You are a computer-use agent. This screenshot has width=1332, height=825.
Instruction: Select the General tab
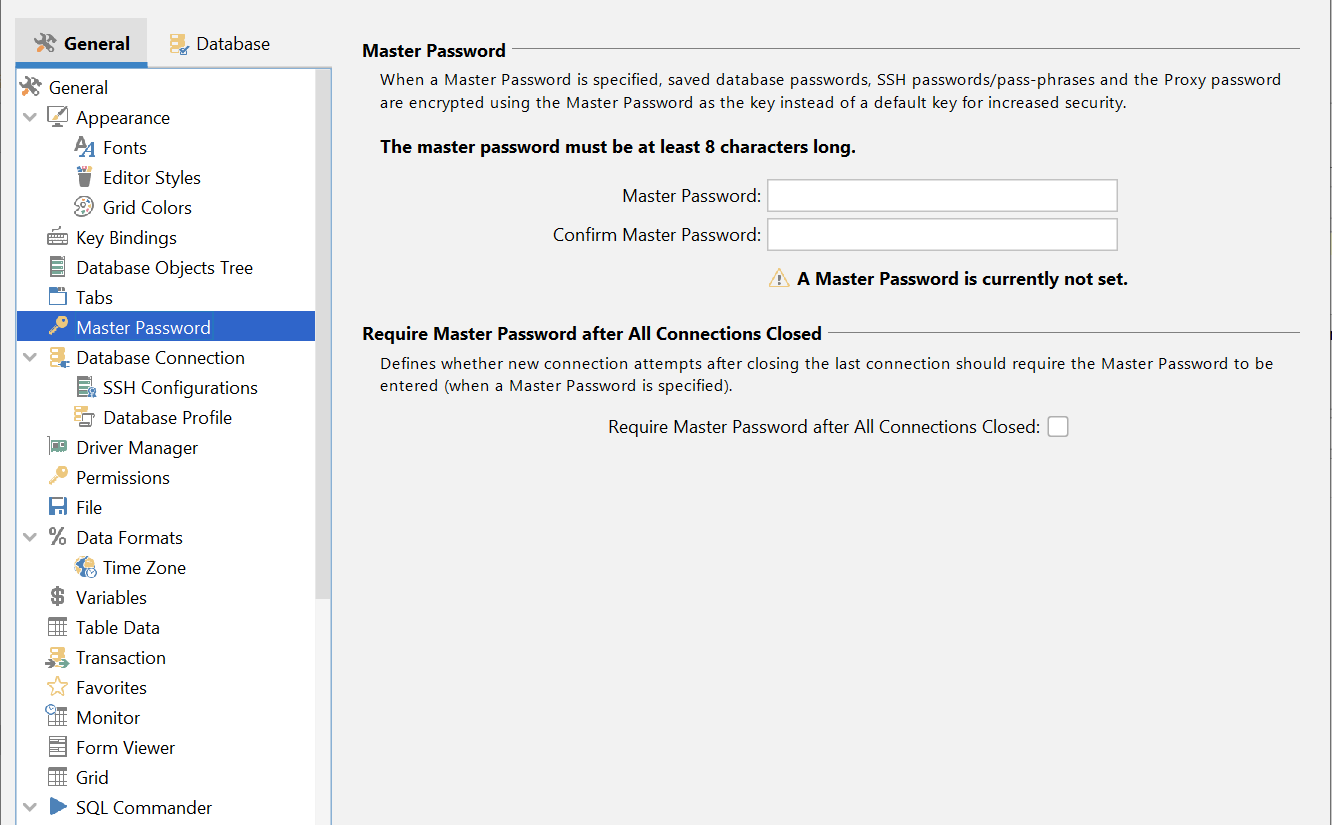pos(82,44)
